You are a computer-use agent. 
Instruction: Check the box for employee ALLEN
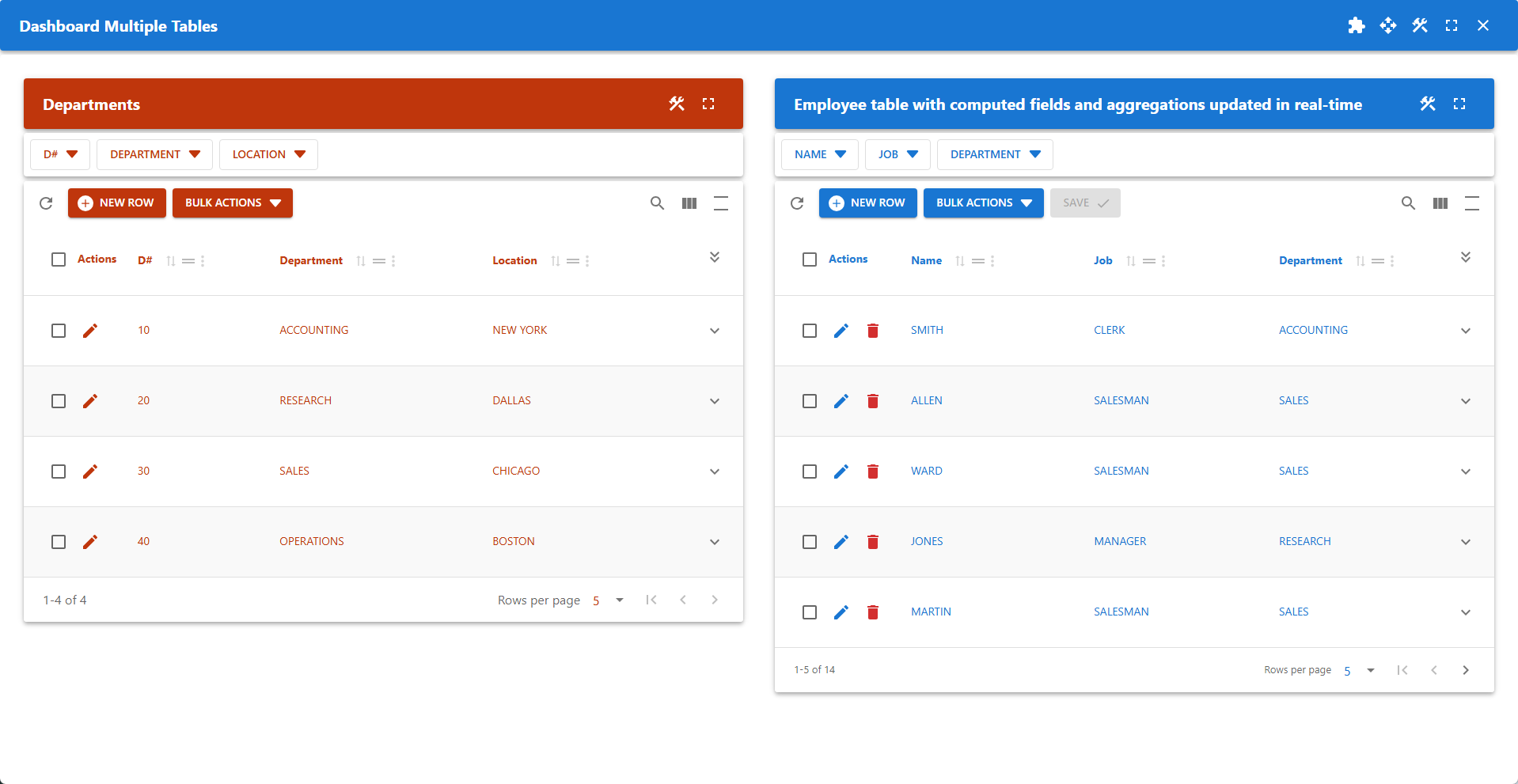point(809,401)
